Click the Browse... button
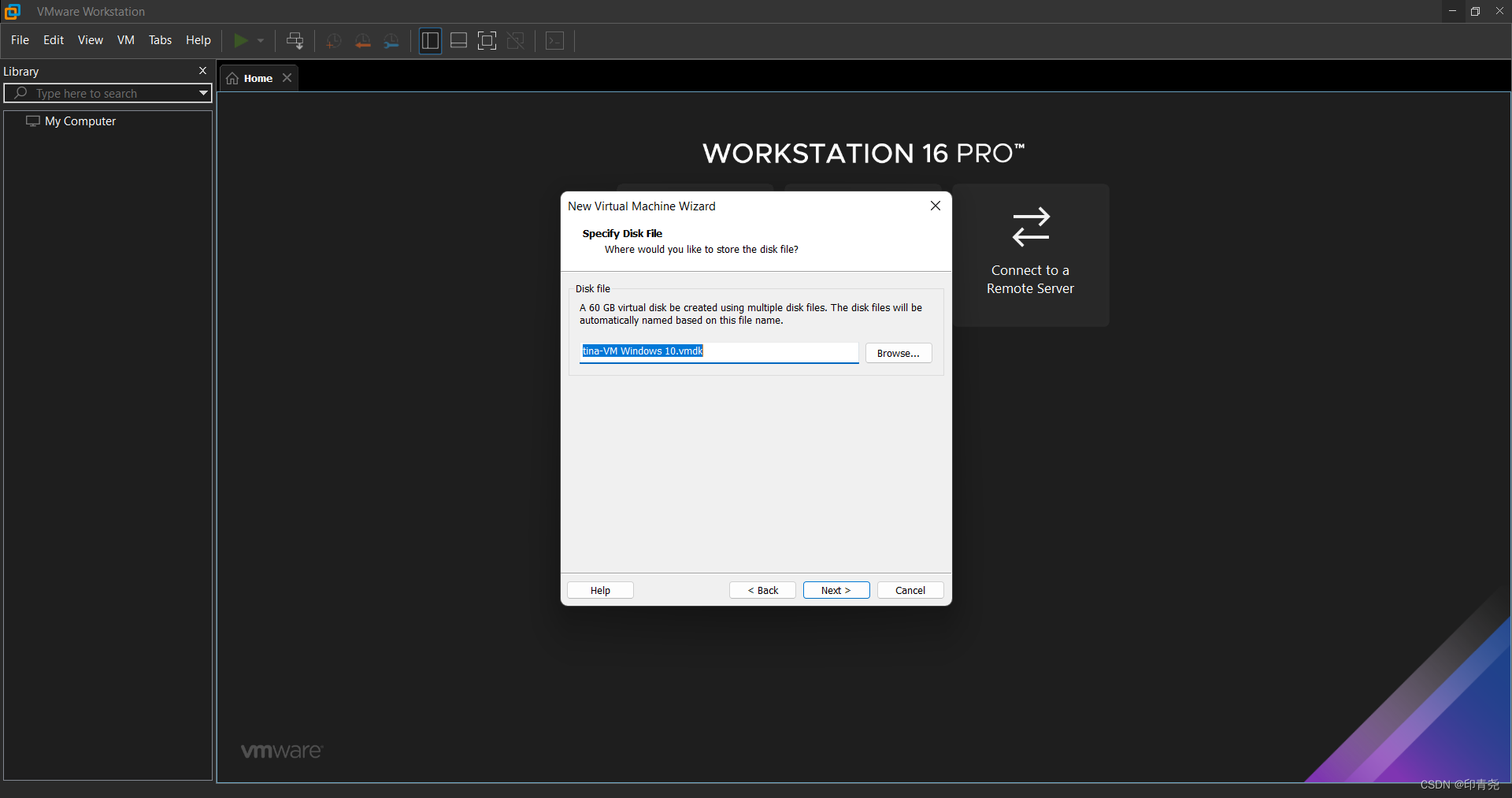This screenshot has width=1512, height=798. pyautogui.click(x=899, y=353)
